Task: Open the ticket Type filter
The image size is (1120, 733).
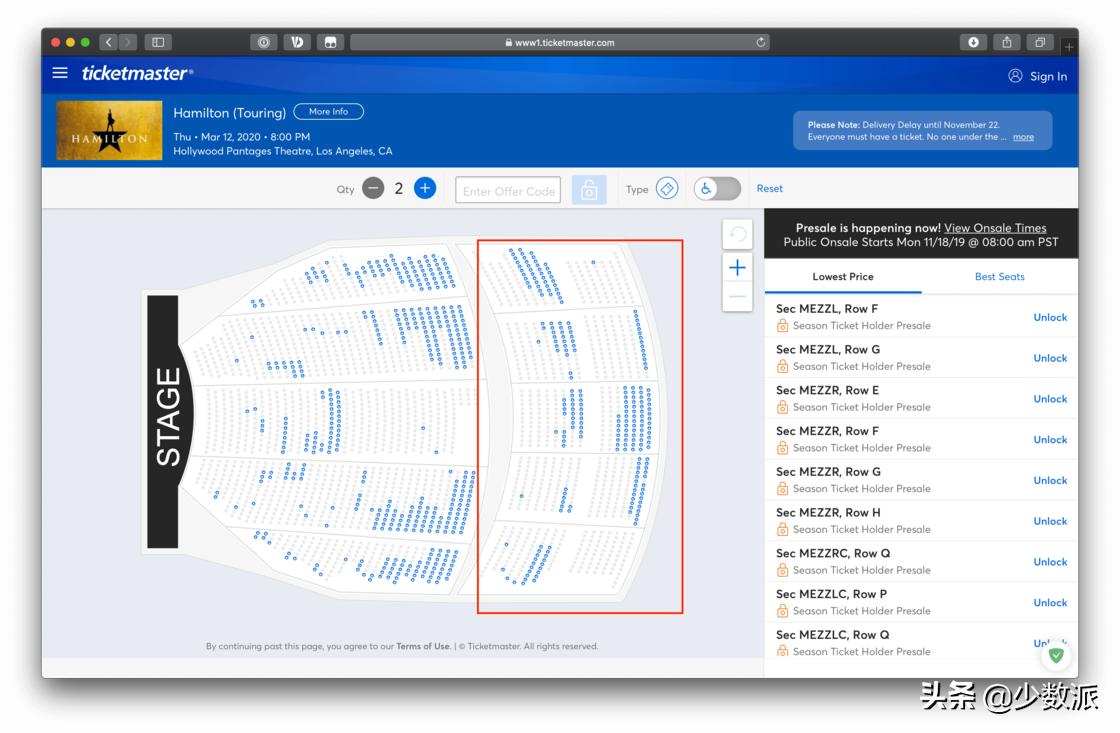Action: click(666, 189)
